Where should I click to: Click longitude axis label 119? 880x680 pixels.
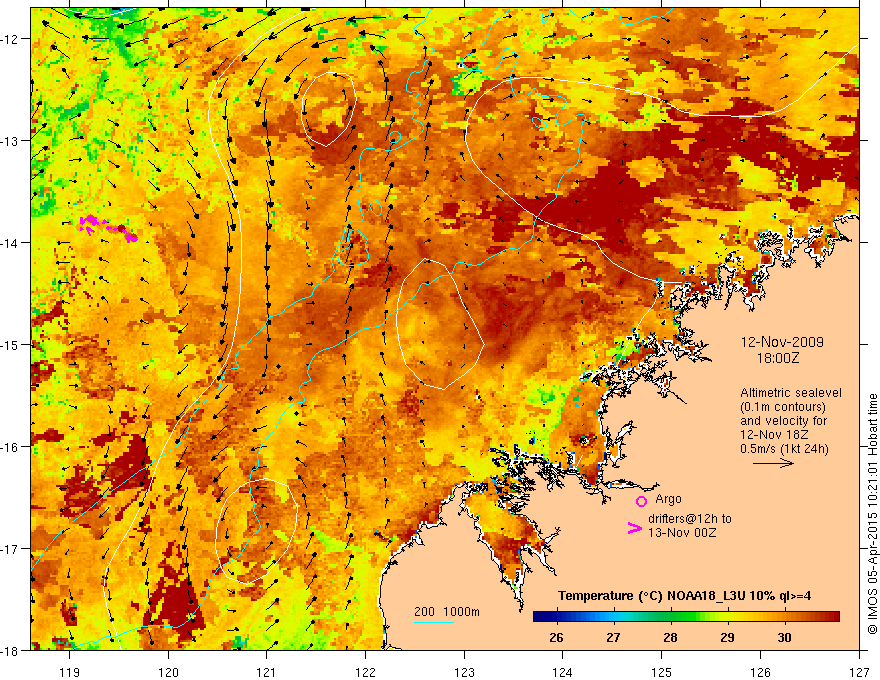tap(70, 672)
